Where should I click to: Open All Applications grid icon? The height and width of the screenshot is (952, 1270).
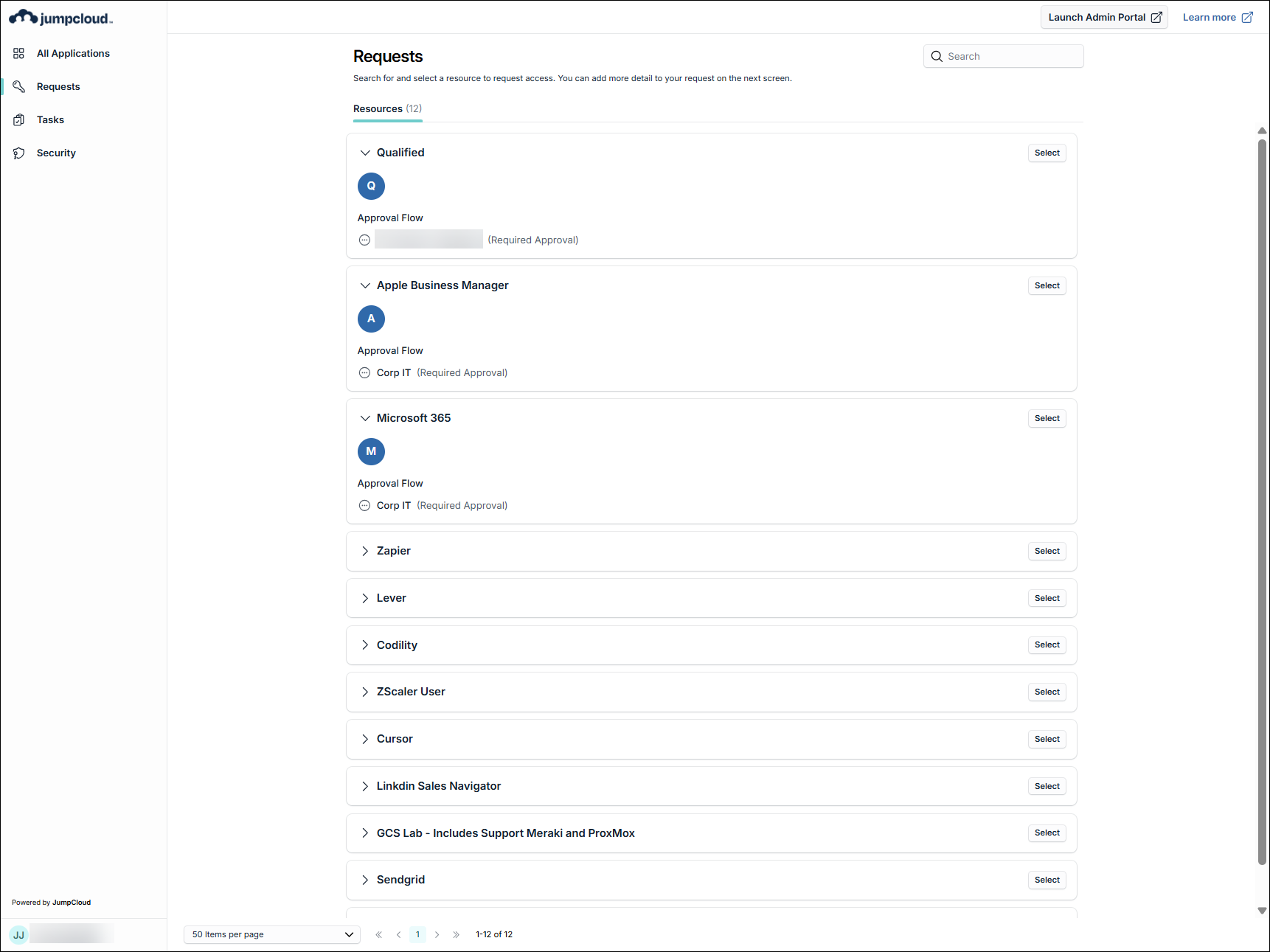click(19, 53)
